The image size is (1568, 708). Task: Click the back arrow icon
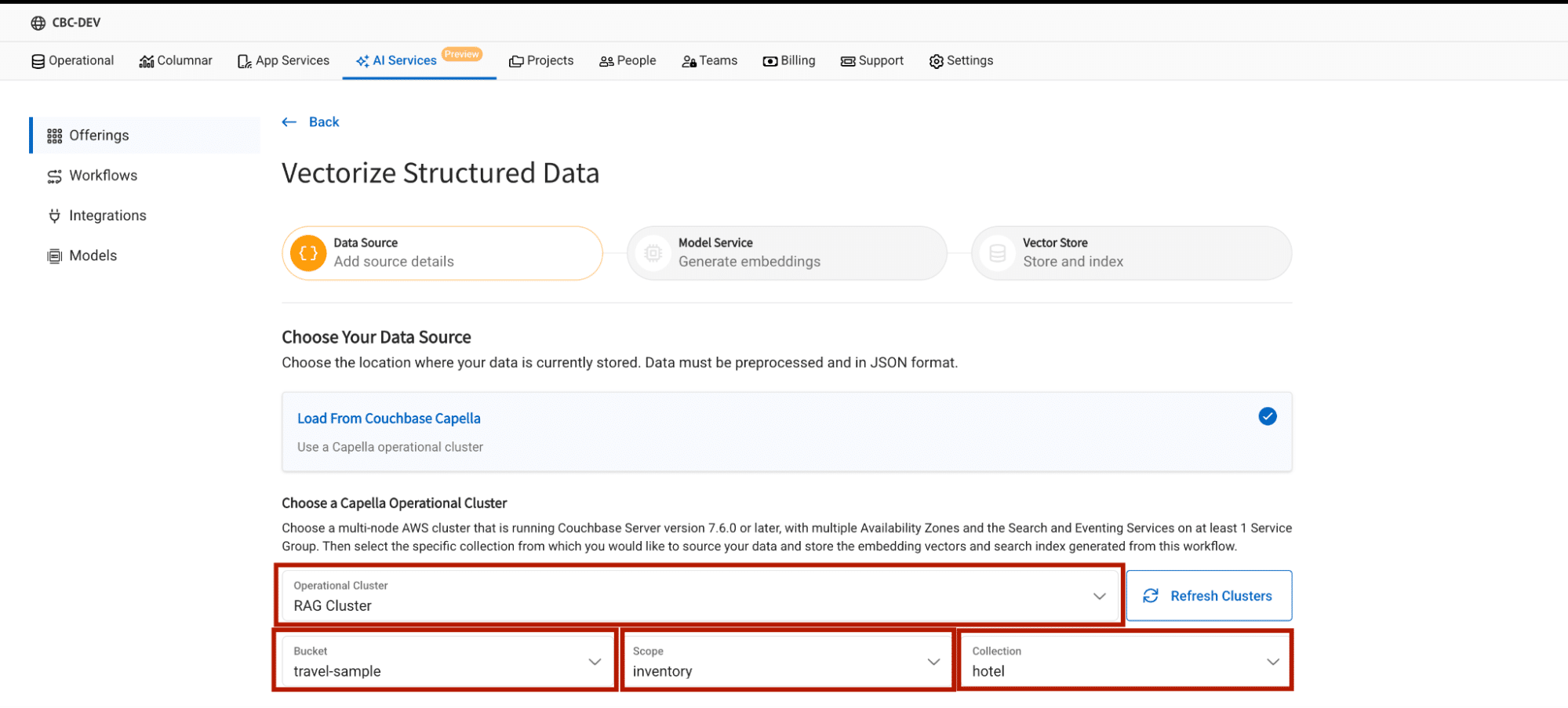(289, 122)
